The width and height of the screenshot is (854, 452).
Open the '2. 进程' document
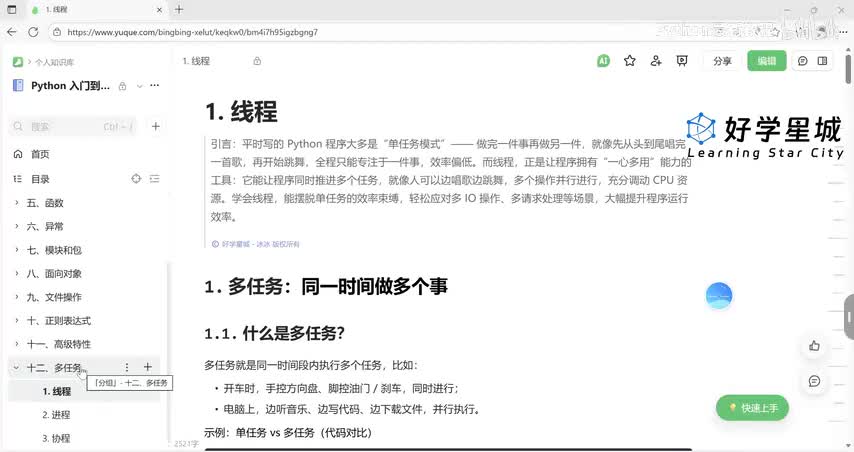[x=57, y=415]
